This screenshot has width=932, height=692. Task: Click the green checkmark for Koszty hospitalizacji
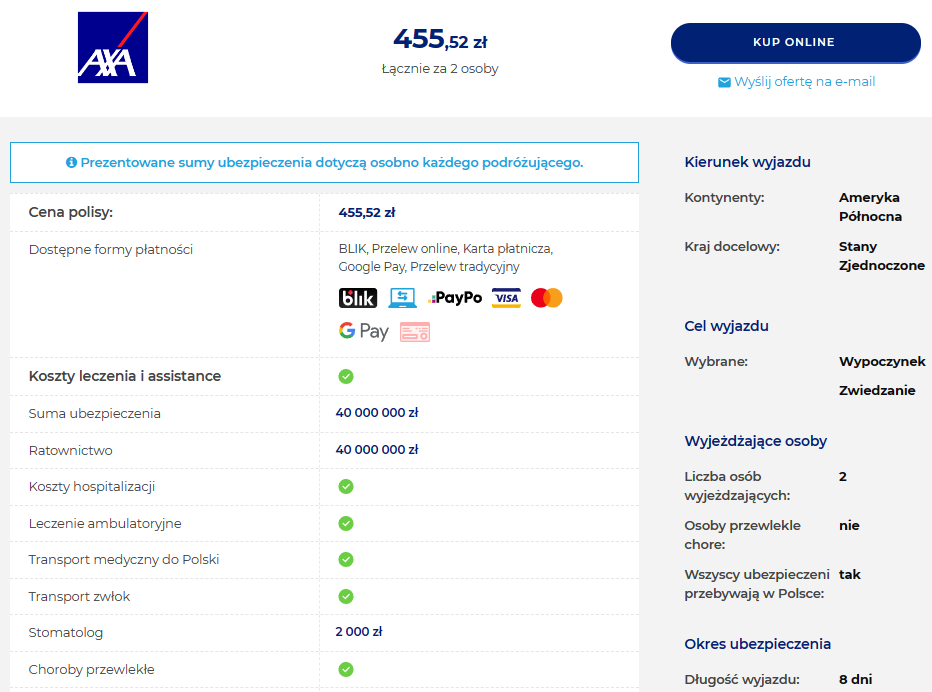346,486
